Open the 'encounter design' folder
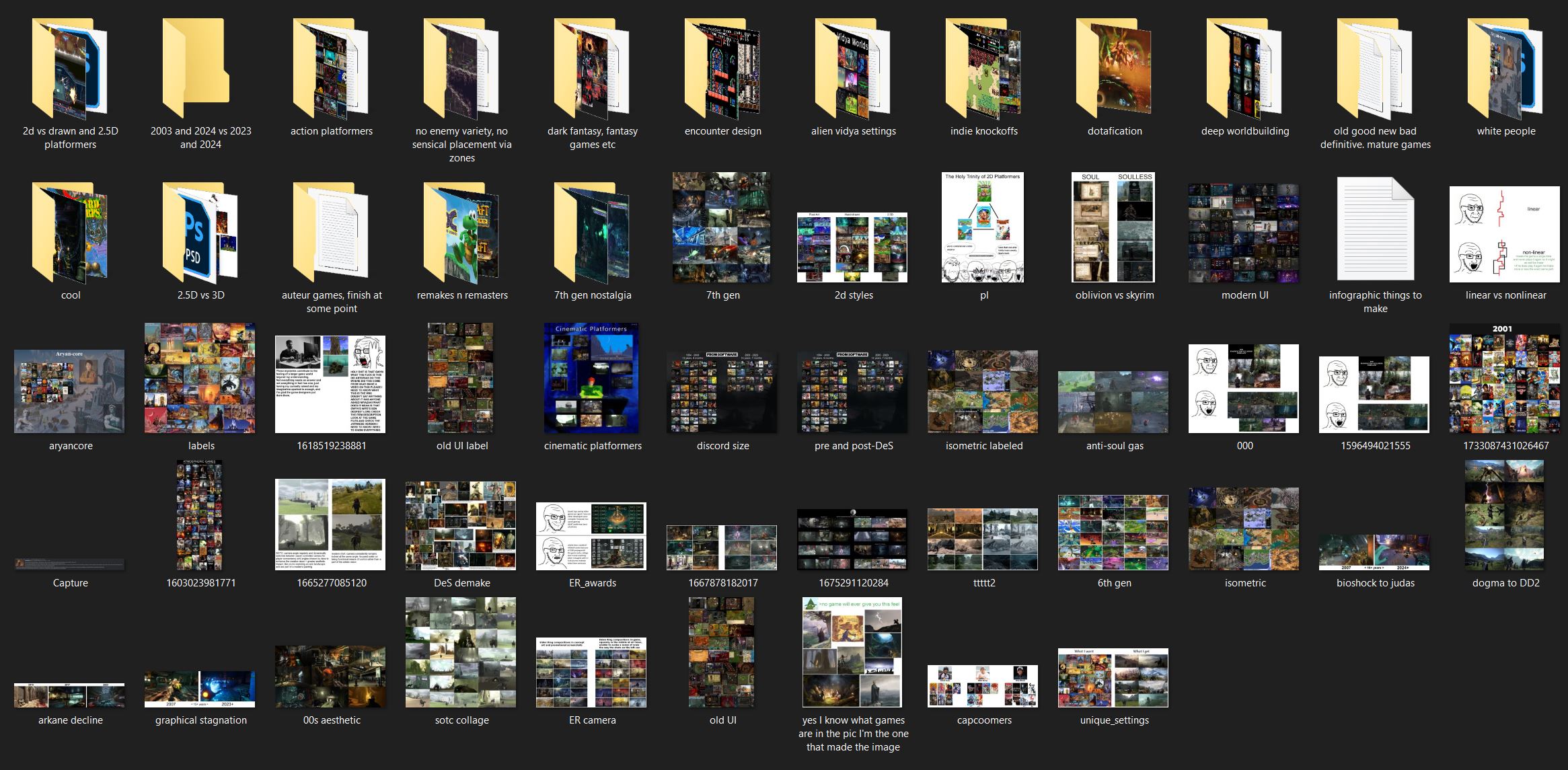This screenshot has width=1568, height=770. click(x=722, y=69)
